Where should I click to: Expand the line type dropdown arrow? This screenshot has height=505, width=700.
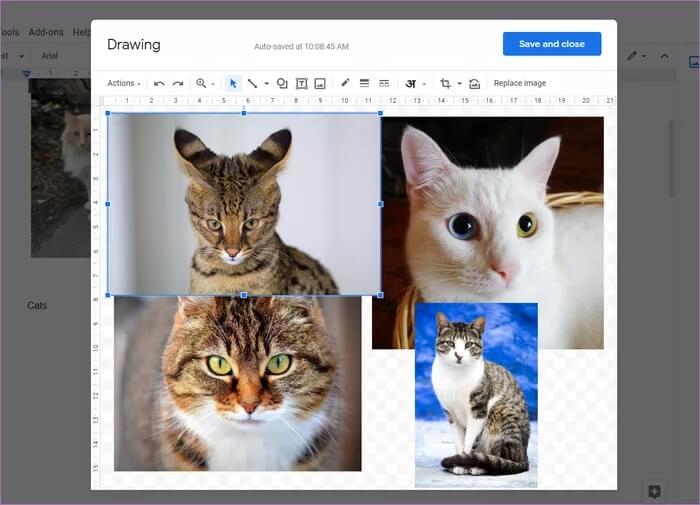pyautogui.click(x=267, y=83)
